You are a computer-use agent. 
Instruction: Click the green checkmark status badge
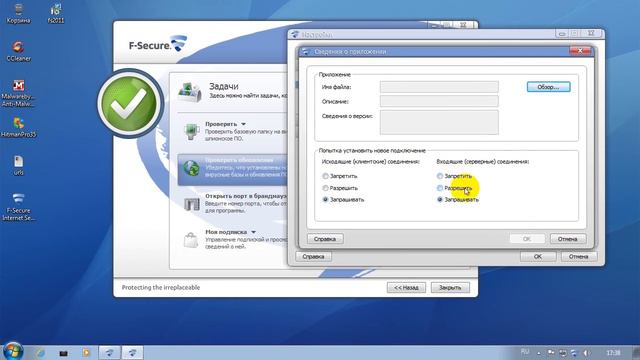pyautogui.click(x=130, y=103)
